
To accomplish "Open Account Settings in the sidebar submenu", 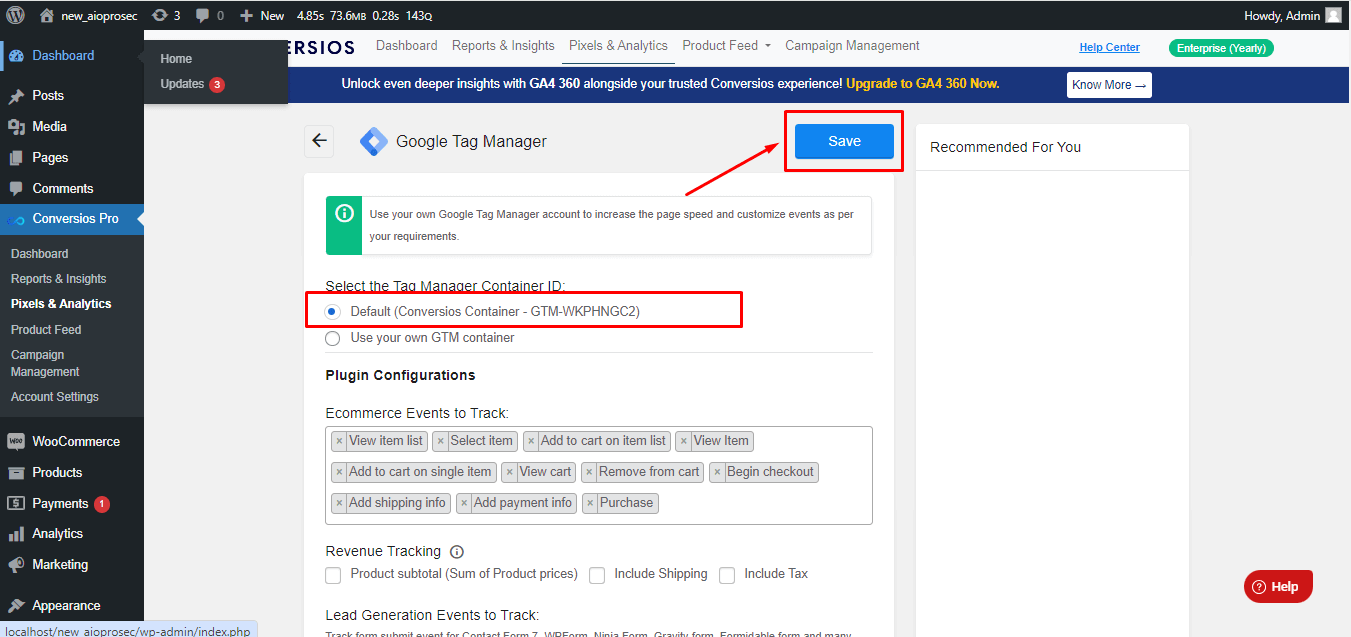I will click(55, 397).
